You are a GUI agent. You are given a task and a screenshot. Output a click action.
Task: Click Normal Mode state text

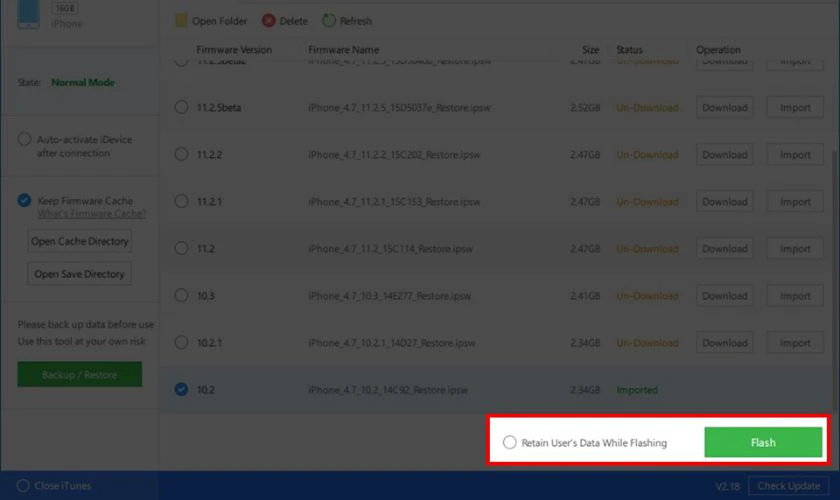tap(83, 83)
